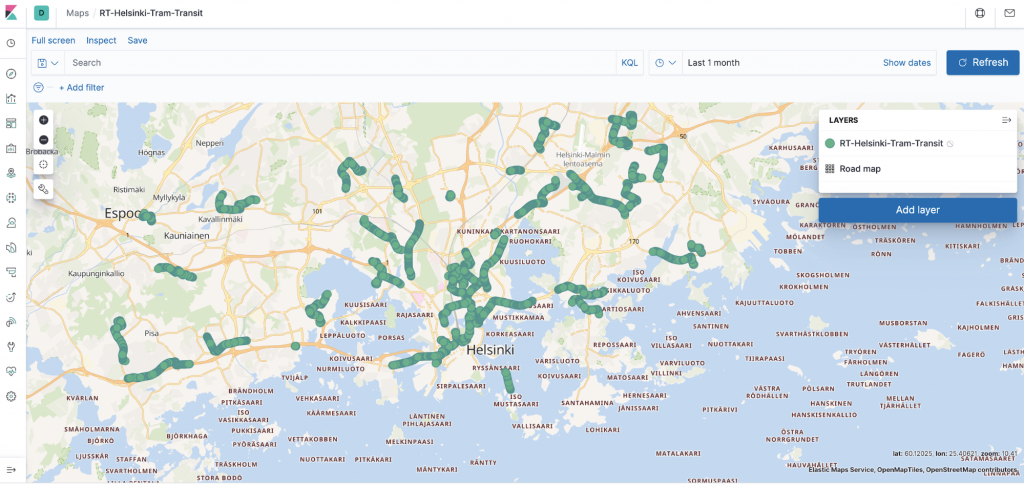Open the map tools wrench control
The image size is (1024, 486).
click(x=43, y=188)
